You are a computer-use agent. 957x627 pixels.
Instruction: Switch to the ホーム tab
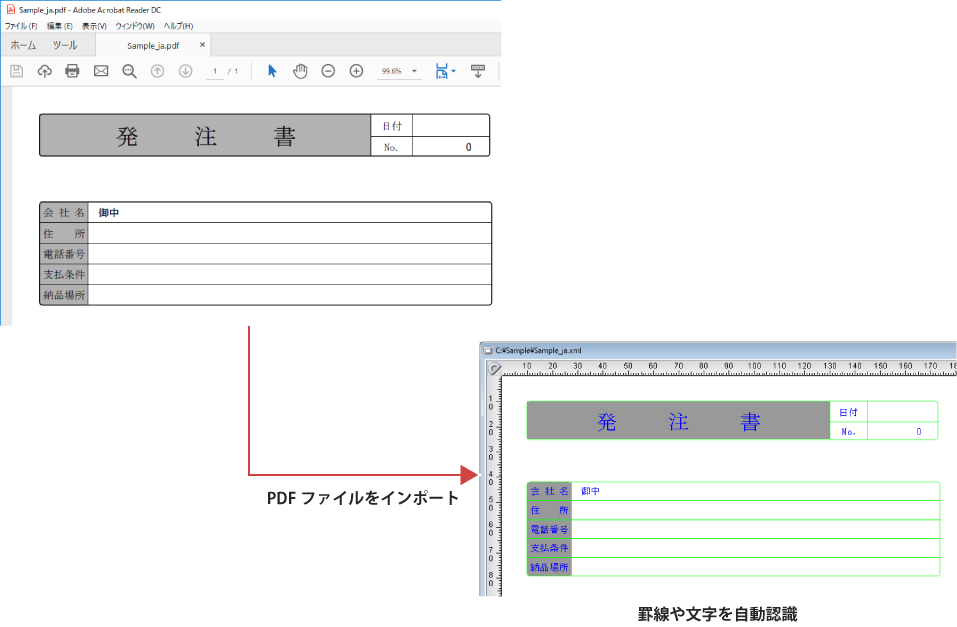click(x=23, y=45)
